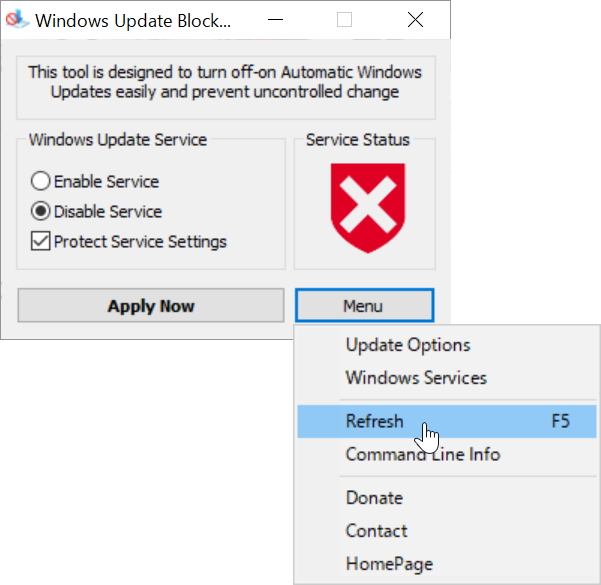This screenshot has height=585, width=601.
Task: Open HomePage from the menu
Action: [389, 564]
